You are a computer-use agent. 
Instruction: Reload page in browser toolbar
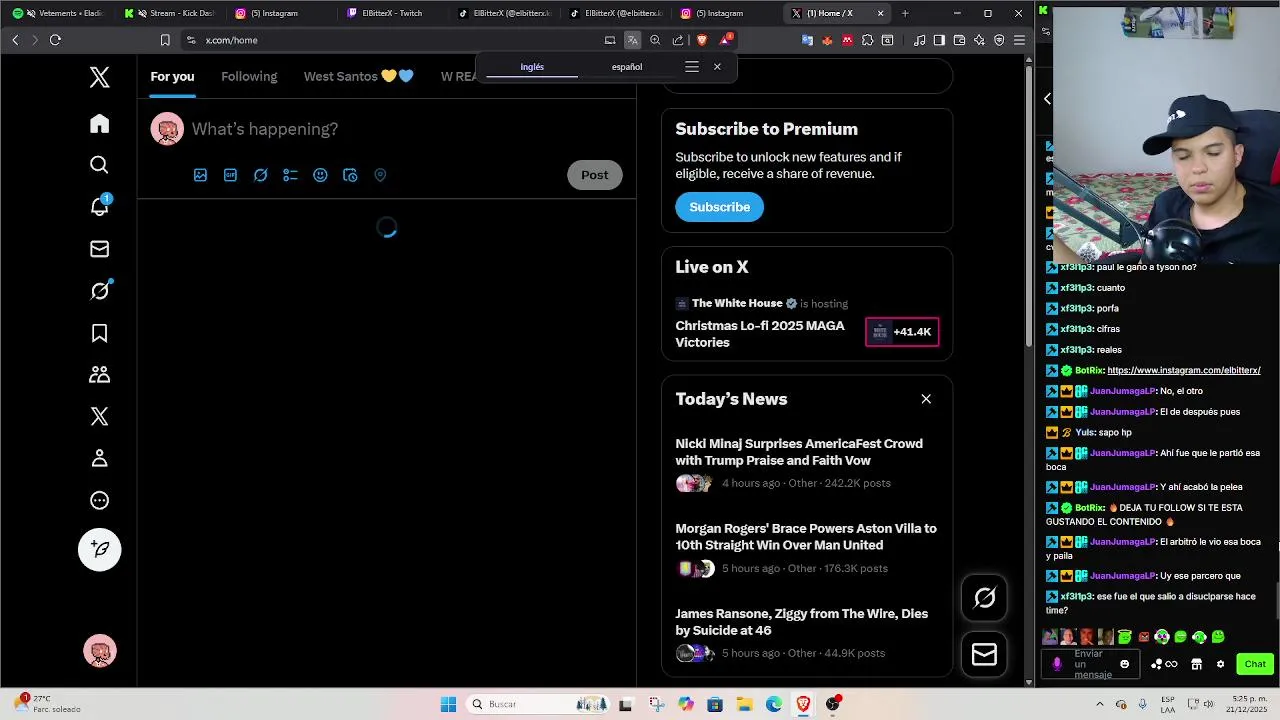click(x=55, y=40)
